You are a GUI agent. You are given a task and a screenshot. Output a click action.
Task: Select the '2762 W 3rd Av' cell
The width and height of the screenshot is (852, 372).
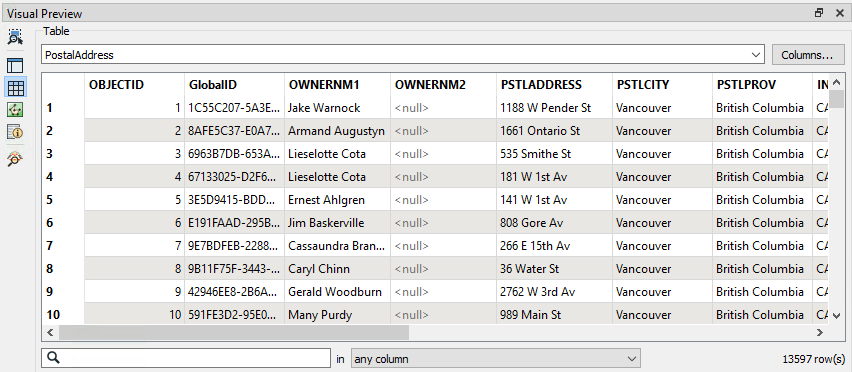(555, 292)
